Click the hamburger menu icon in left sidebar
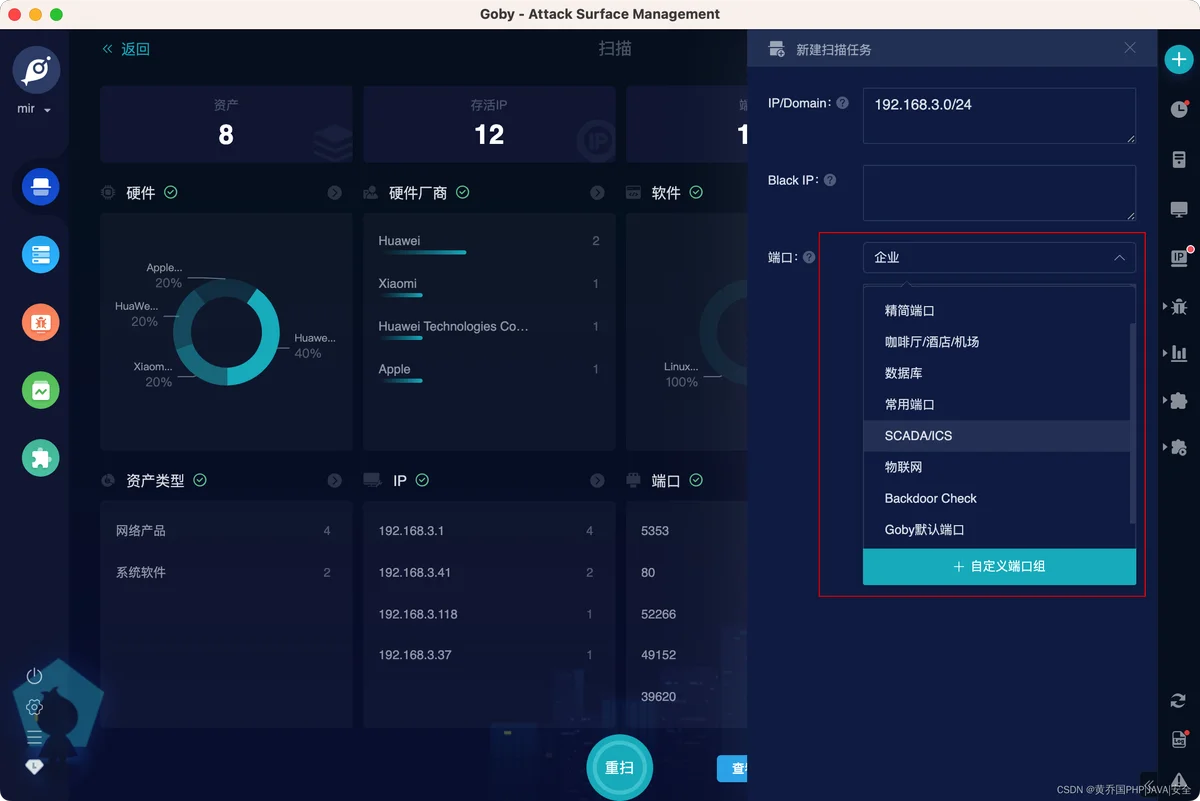Viewport: 1200px width, 801px height. coord(34,737)
